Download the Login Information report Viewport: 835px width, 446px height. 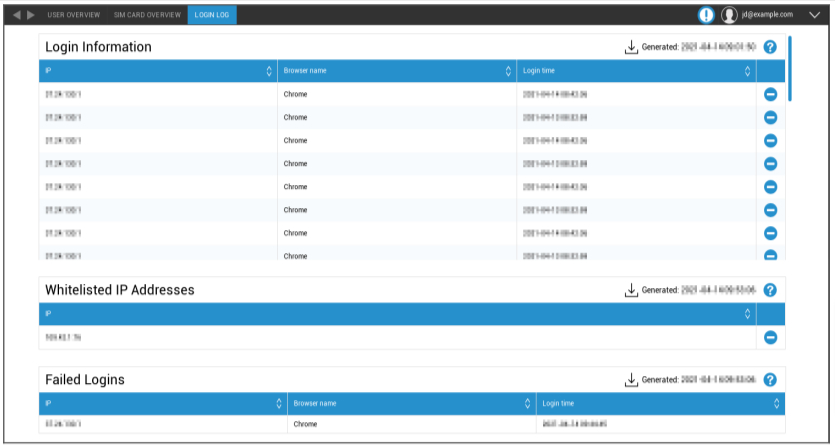coord(631,47)
